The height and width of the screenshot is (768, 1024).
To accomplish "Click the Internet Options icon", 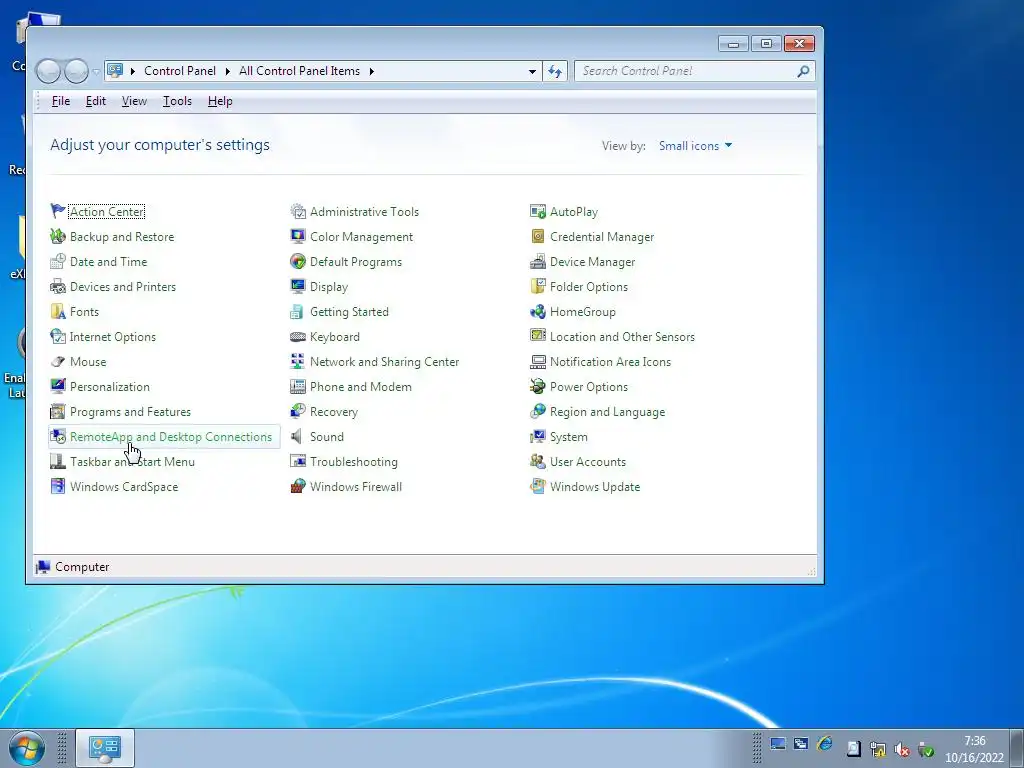I will click(x=57, y=336).
